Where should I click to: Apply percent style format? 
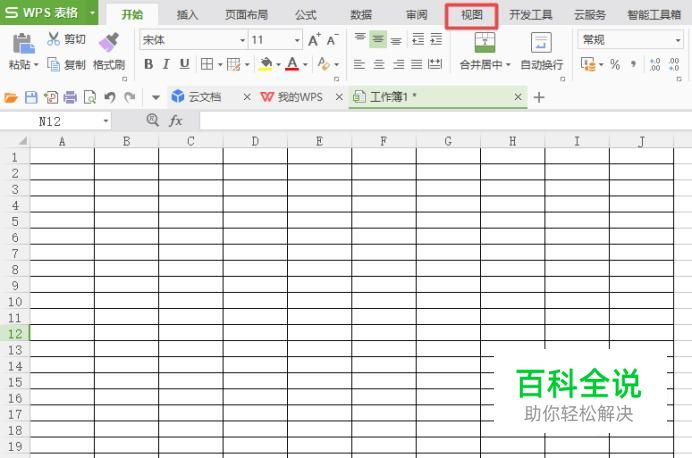(x=615, y=64)
